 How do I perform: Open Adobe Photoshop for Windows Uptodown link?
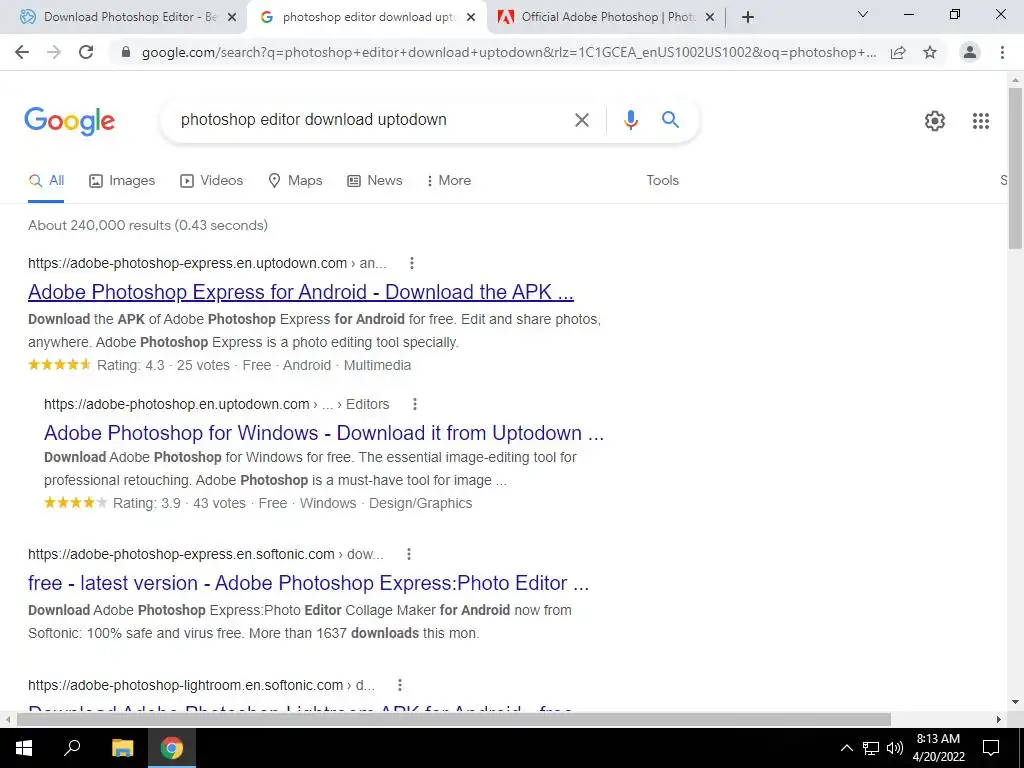coord(324,433)
